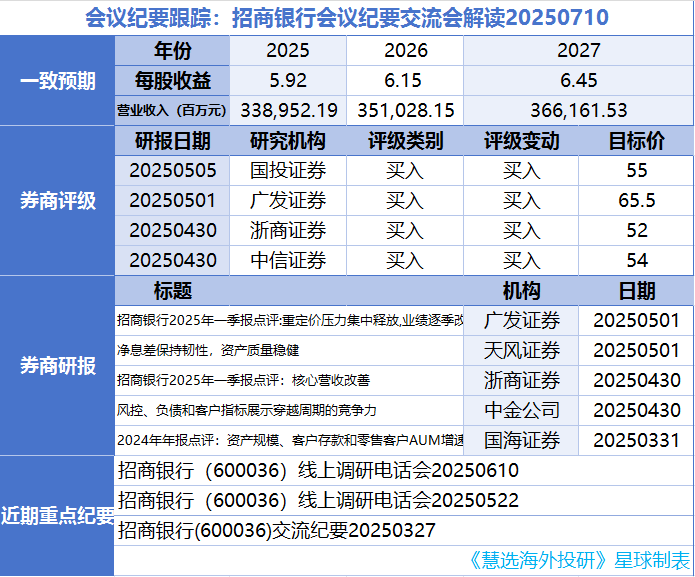Select the 一致预期 section label
This screenshot has width=695, height=577.
58,81
